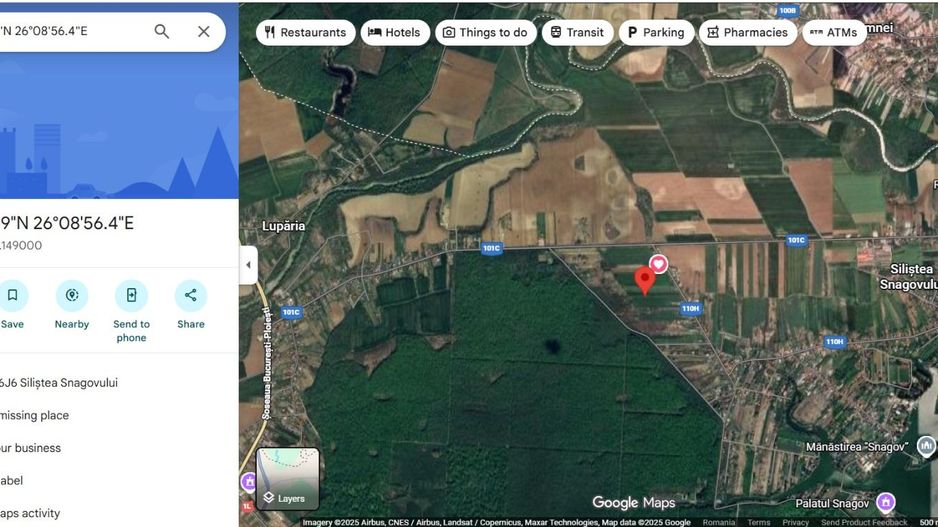Open the Layers map type thumbnail
The height and width of the screenshot is (527, 938).
click(x=288, y=479)
